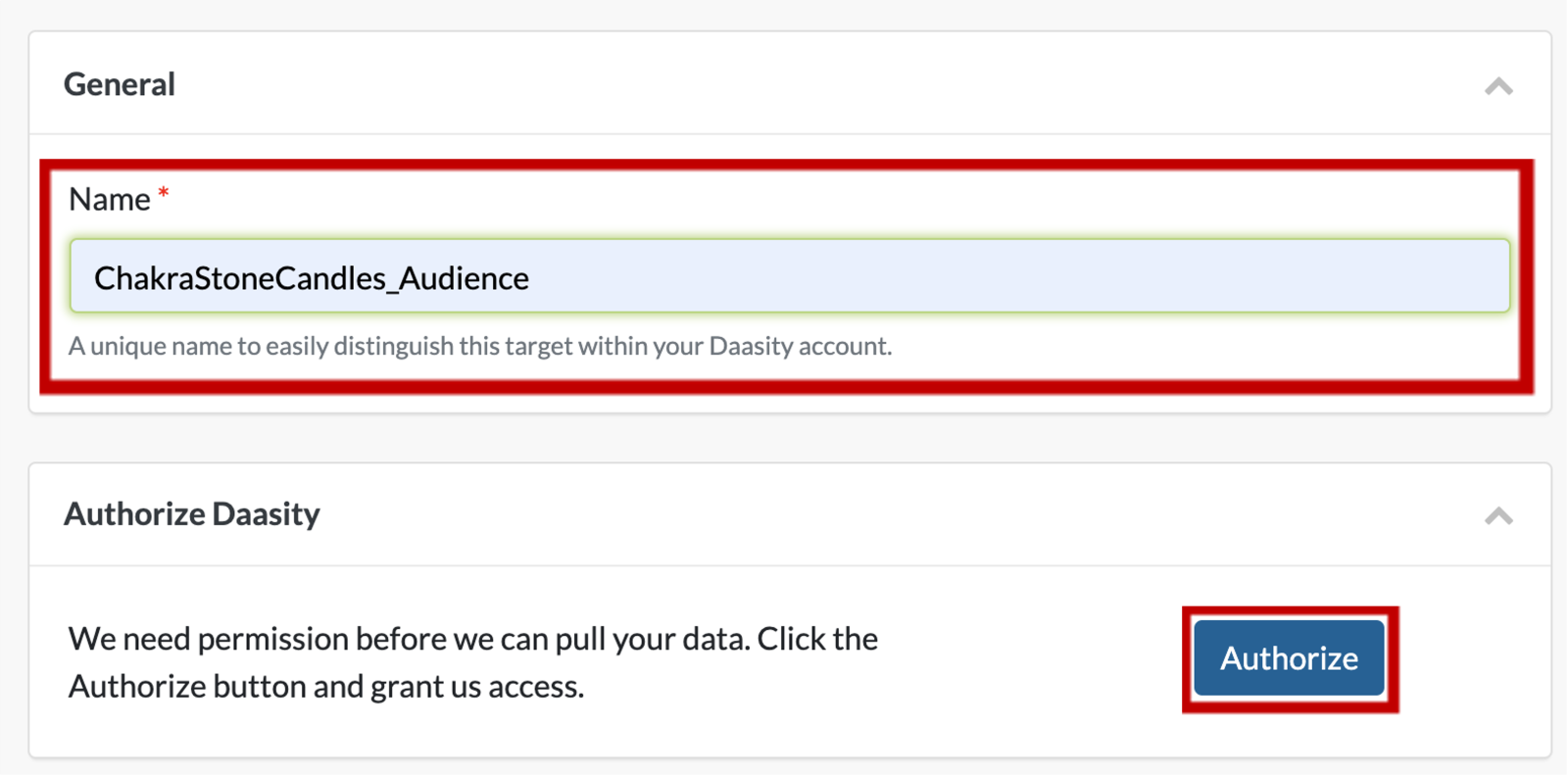Image resolution: width=1568 pixels, height=775 pixels.
Task: Click the Authorize Daasity heading
Action: click(192, 513)
